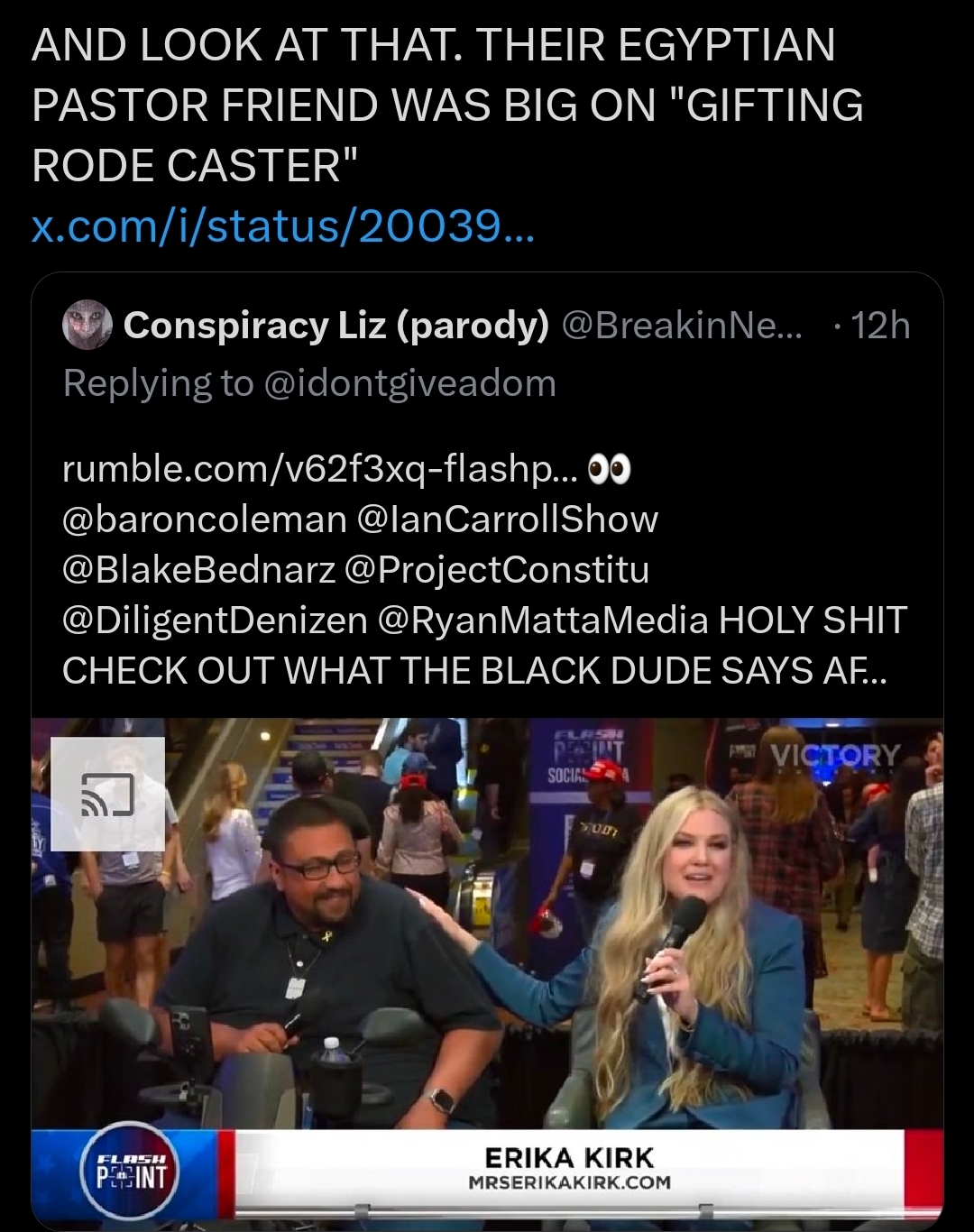The height and width of the screenshot is (1232, 974).
Task: Open @DiligentDenizen mention
Action: 216,621
